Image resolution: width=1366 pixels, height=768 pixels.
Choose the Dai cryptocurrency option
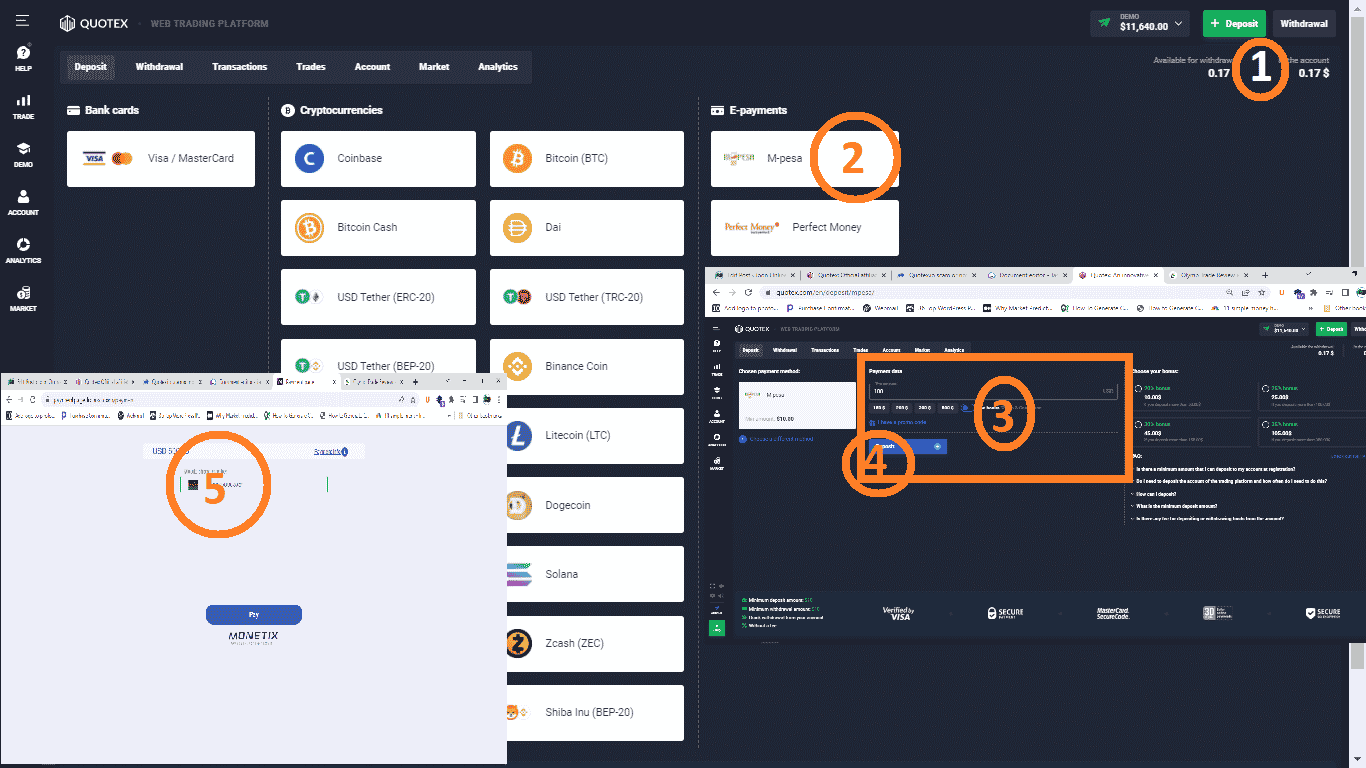(587, 227)
